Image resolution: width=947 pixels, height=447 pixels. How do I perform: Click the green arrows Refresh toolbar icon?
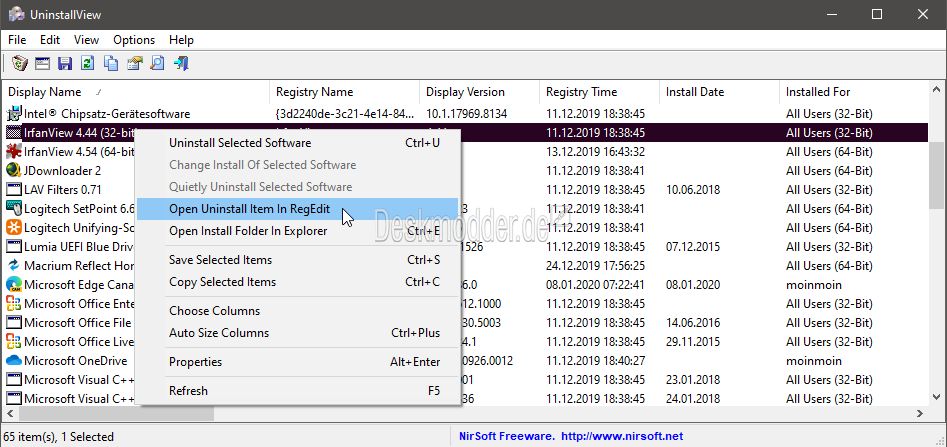tap(88, 63)
